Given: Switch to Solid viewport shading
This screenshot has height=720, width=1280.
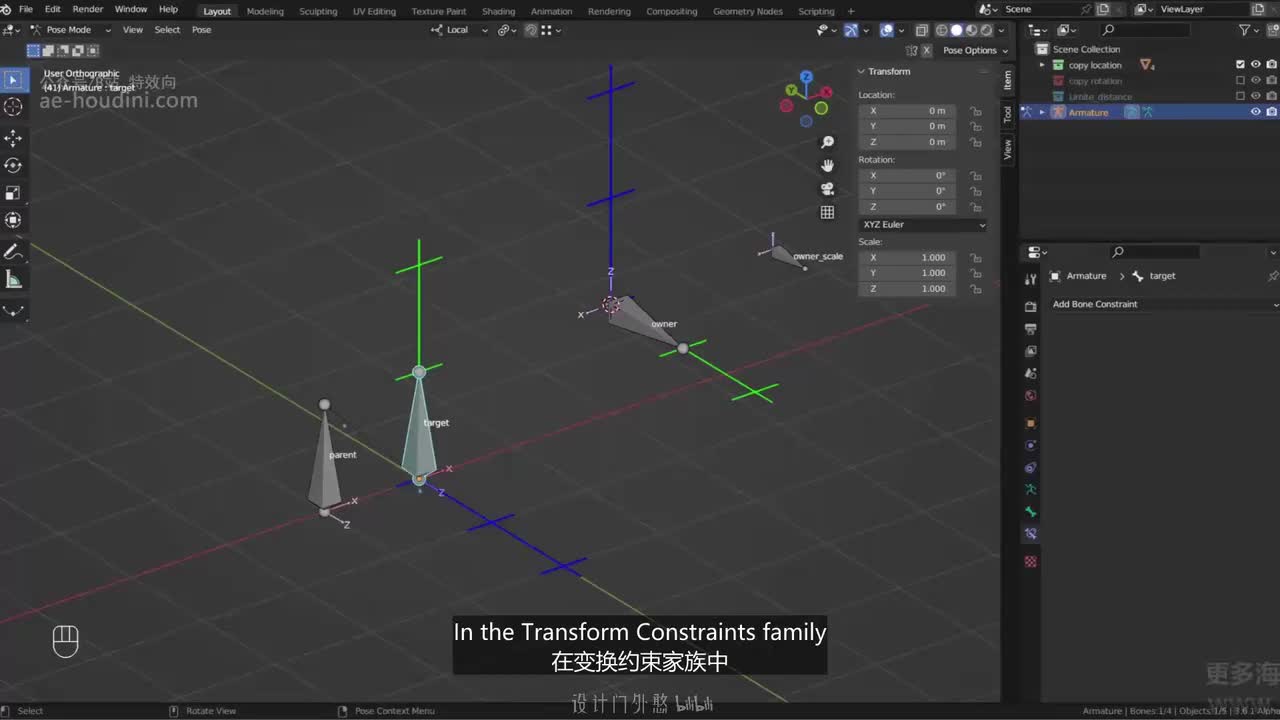Looking at the screenshot, I should (956, 30).
